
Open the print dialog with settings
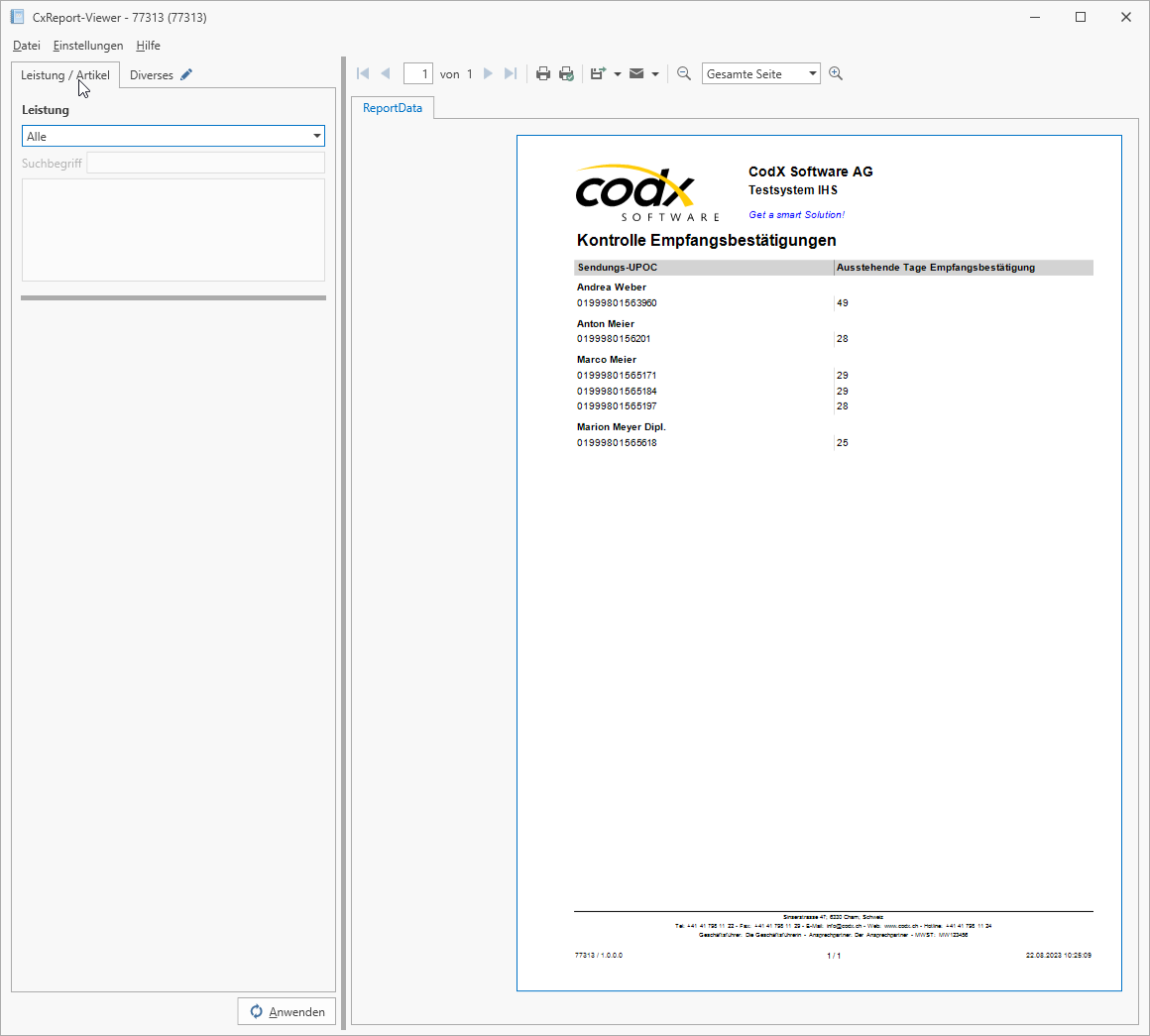point(566,72)
